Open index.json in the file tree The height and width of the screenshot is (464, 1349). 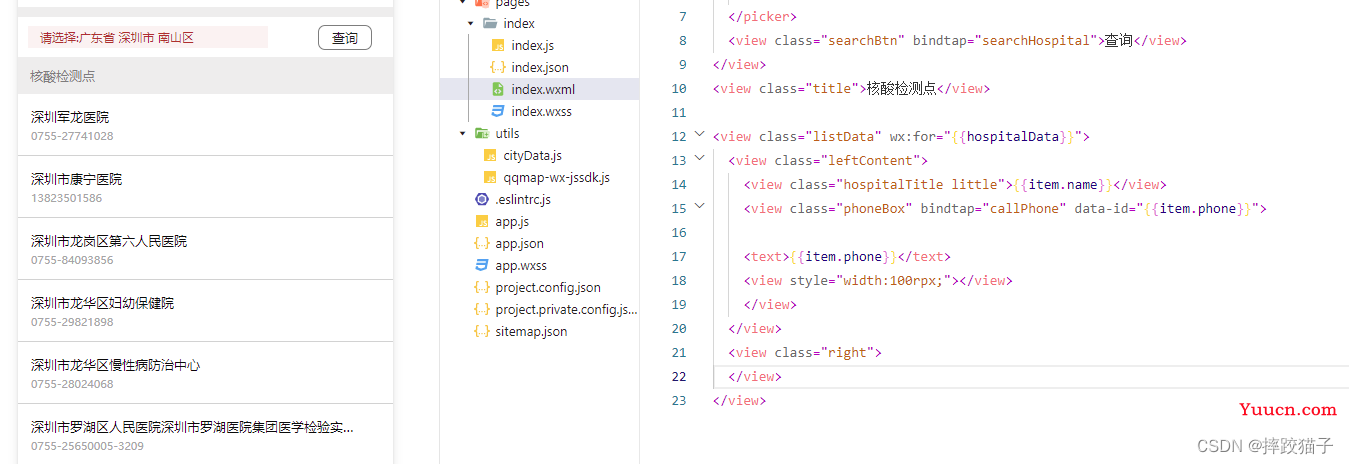(x=540, y=67)
